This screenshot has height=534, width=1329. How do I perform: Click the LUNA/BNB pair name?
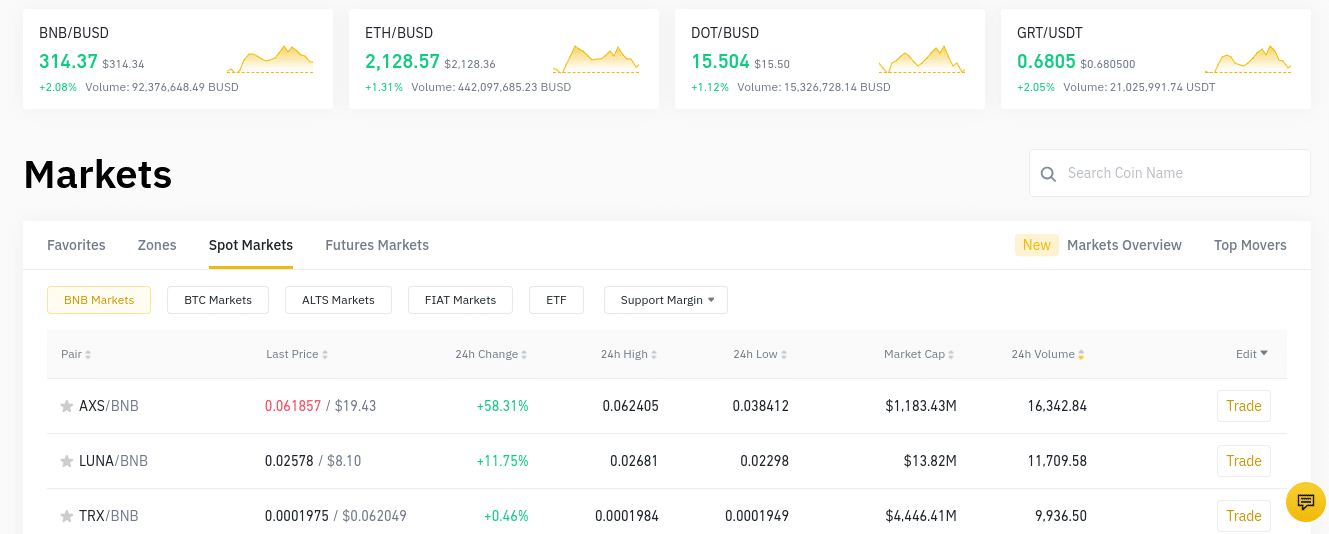click(113, 461)
